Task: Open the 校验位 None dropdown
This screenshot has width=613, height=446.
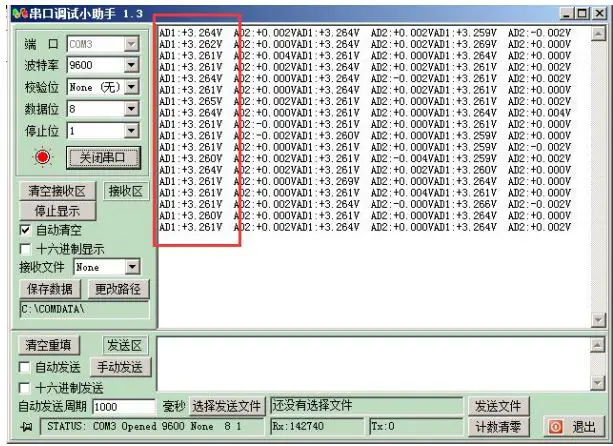Action: coord(131,87)
